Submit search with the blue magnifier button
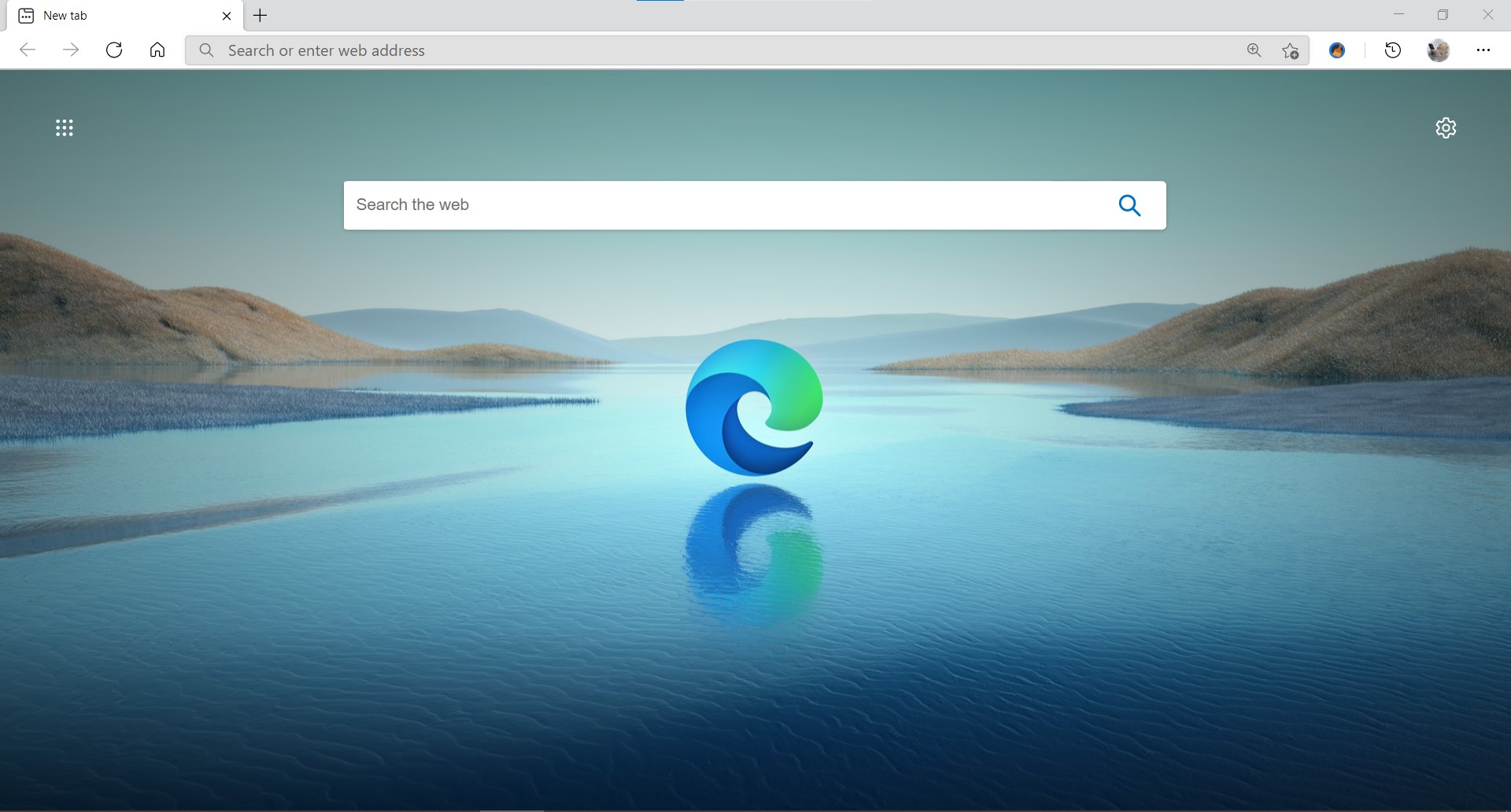 (x=1129, y=205)
